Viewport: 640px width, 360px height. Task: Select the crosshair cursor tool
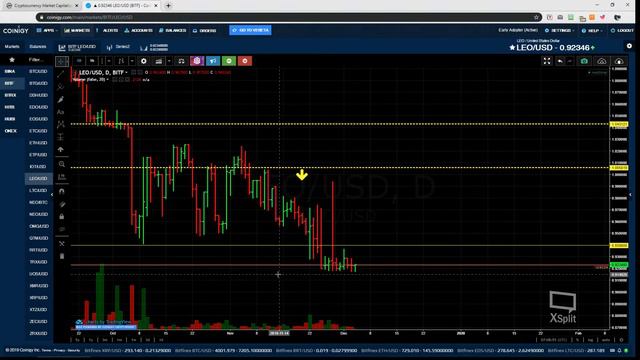tap(62, 61)
